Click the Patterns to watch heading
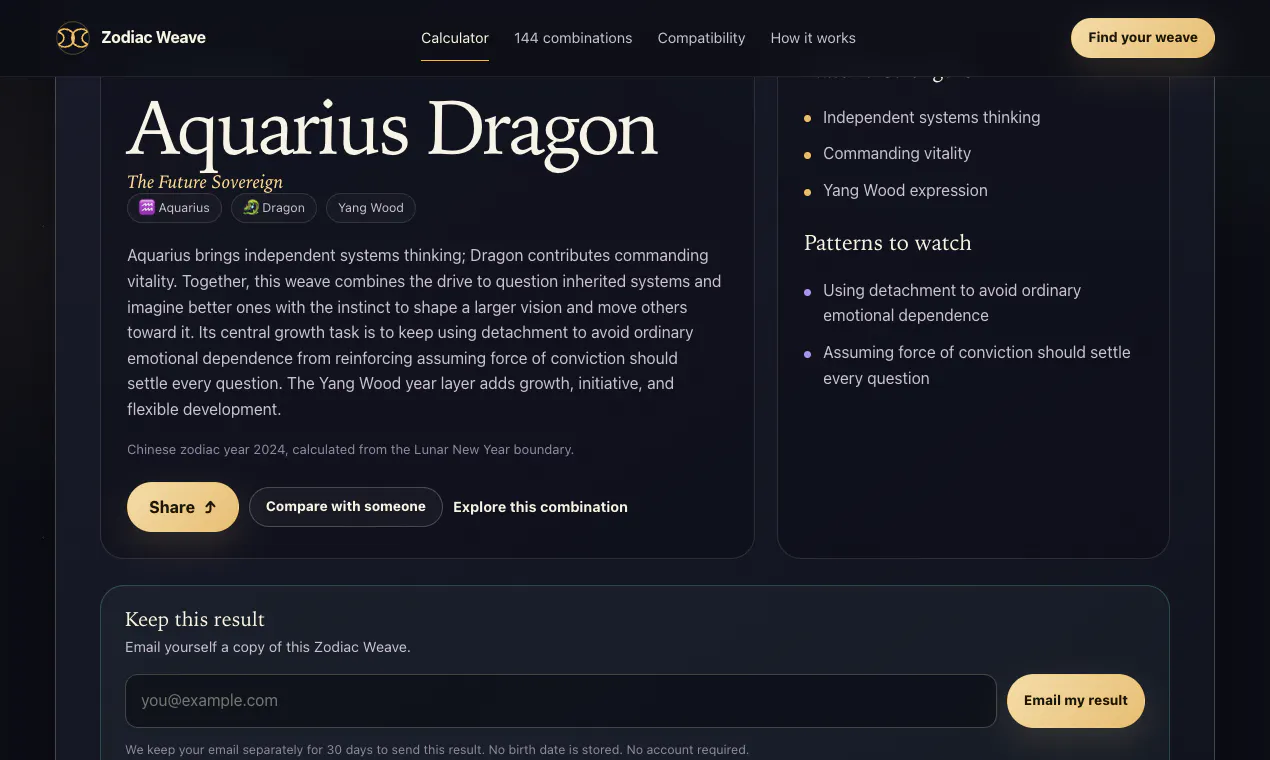1270x760 pixels. pyautogui.click(x=888, y=243)
